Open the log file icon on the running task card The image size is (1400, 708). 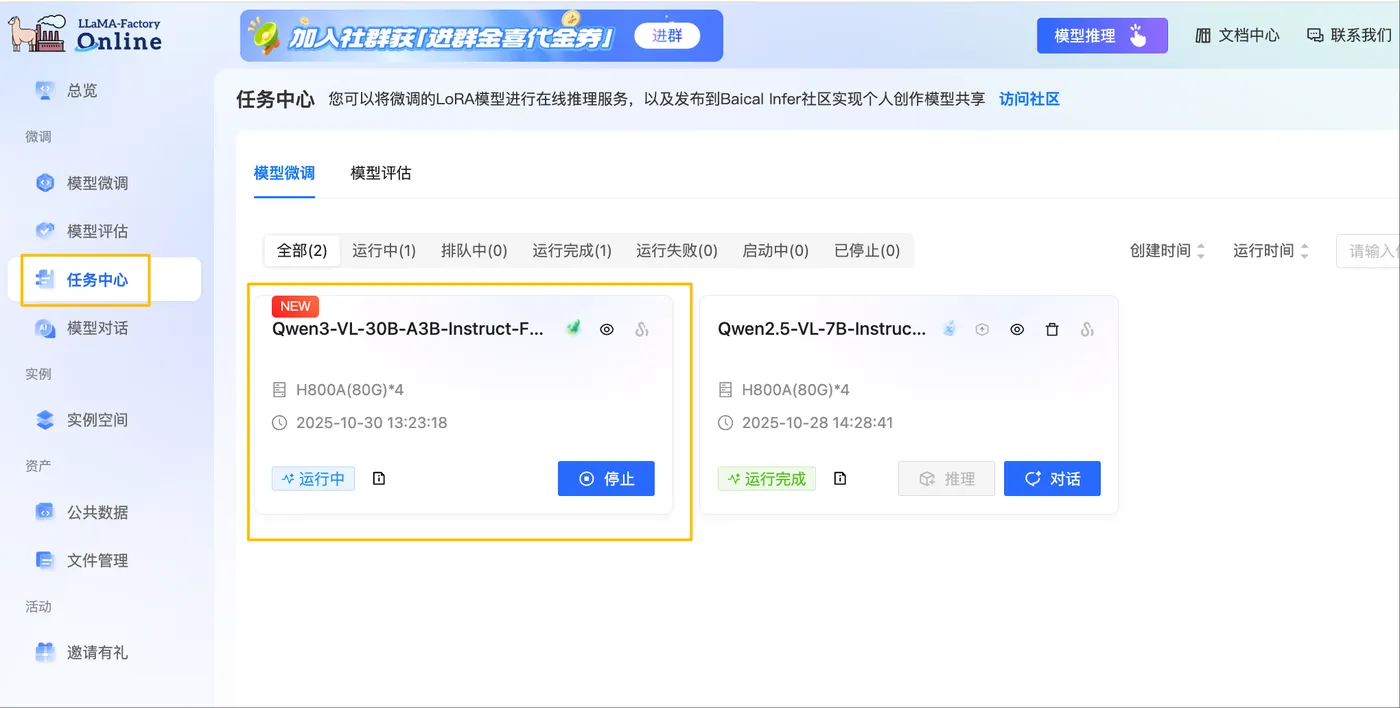(x=378, y=478)
